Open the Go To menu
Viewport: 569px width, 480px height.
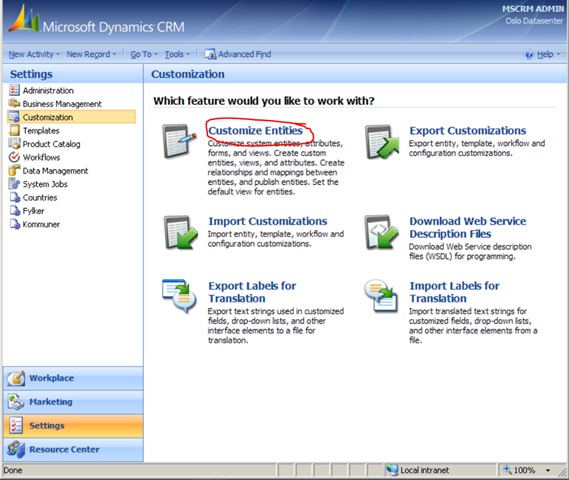pos(144,54)
